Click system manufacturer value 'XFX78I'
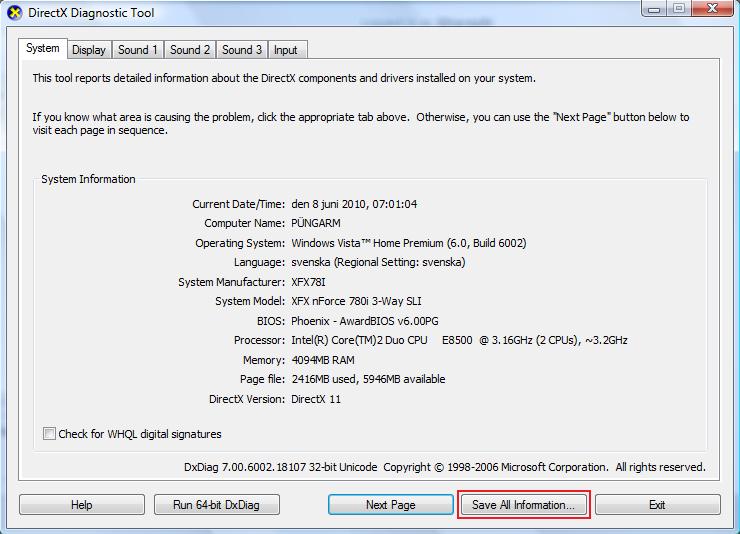This screenshot has width=740, height=534. click(x=308, y=282)
